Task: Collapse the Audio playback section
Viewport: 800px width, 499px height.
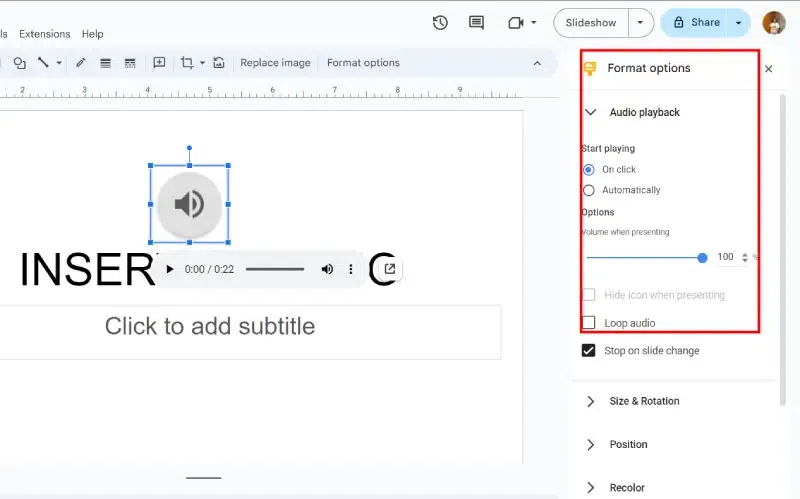Action: point(591,112)
